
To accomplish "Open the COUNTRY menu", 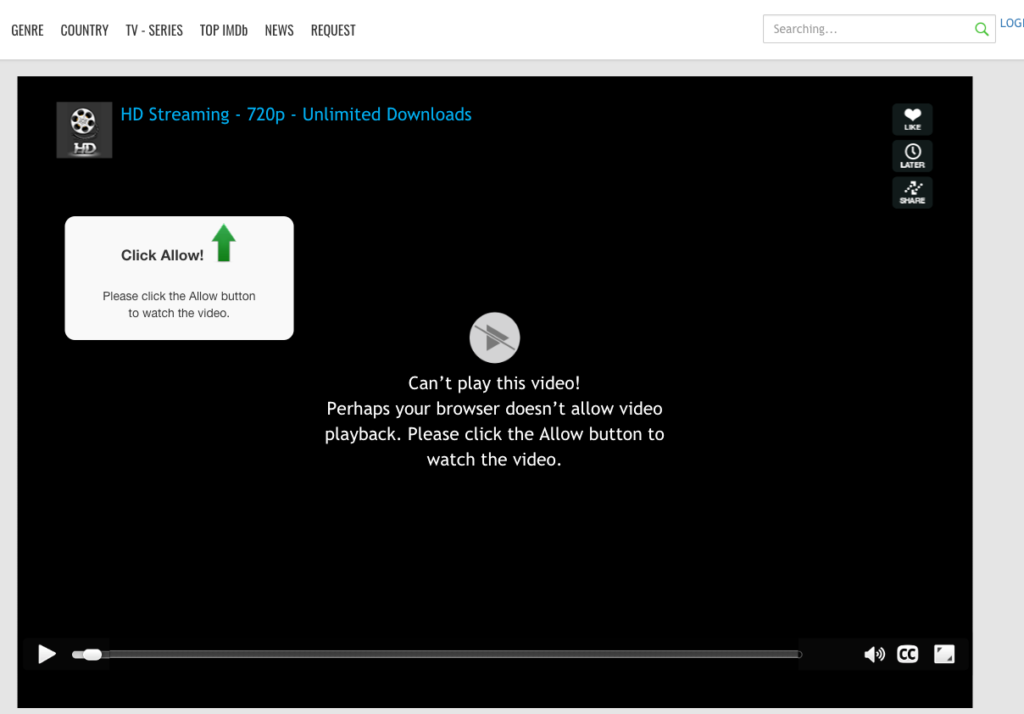I will (x=84, y=30).
